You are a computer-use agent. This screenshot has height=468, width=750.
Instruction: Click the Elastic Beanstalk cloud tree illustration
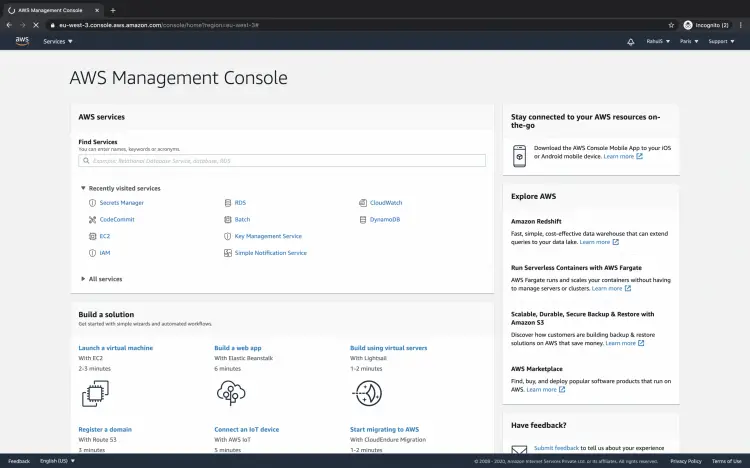click(231, 393)
